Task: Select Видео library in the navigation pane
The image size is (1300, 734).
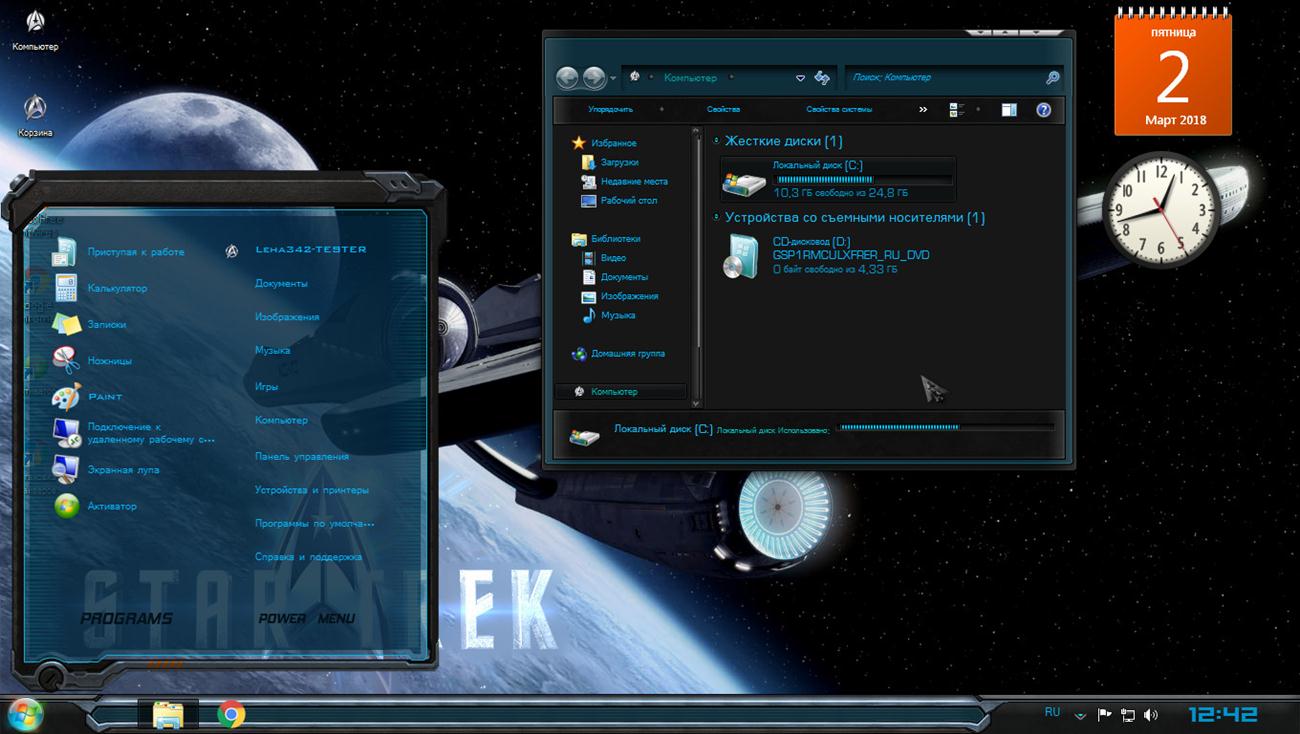Action: 613,258
